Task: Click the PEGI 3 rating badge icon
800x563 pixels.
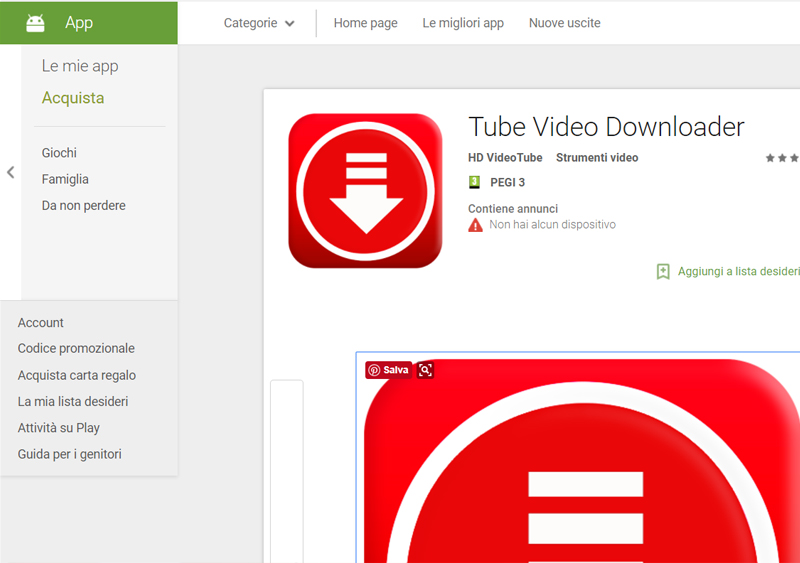Action: click(474, 182)
